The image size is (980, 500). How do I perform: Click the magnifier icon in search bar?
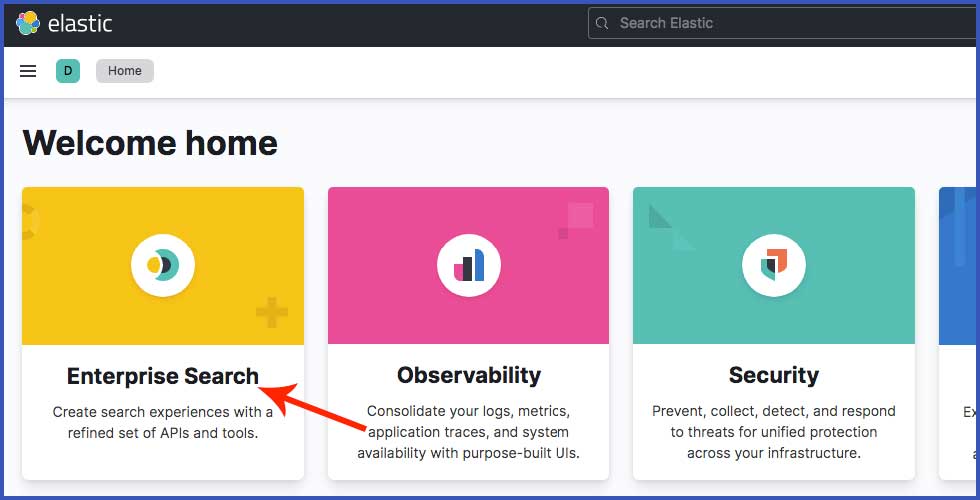602,24
